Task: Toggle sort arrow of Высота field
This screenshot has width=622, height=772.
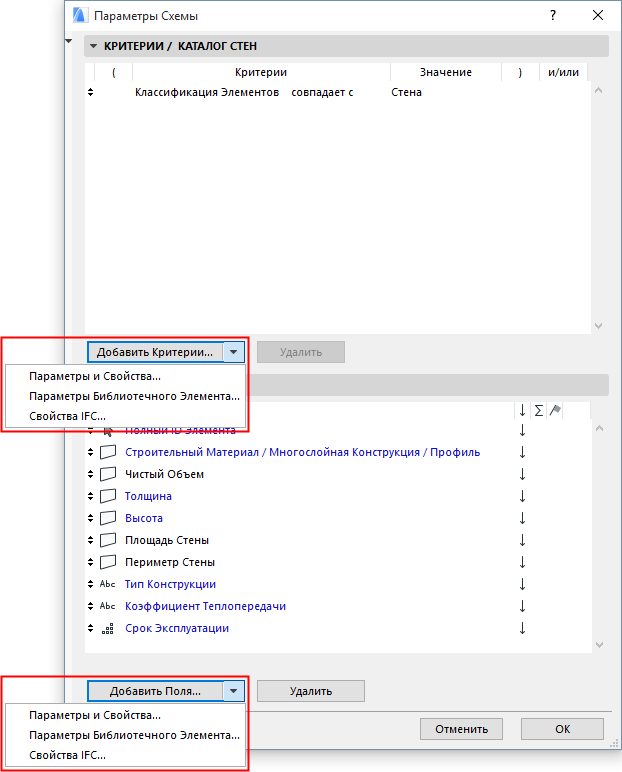Action: pyautogui.click(x=523, y=518)
